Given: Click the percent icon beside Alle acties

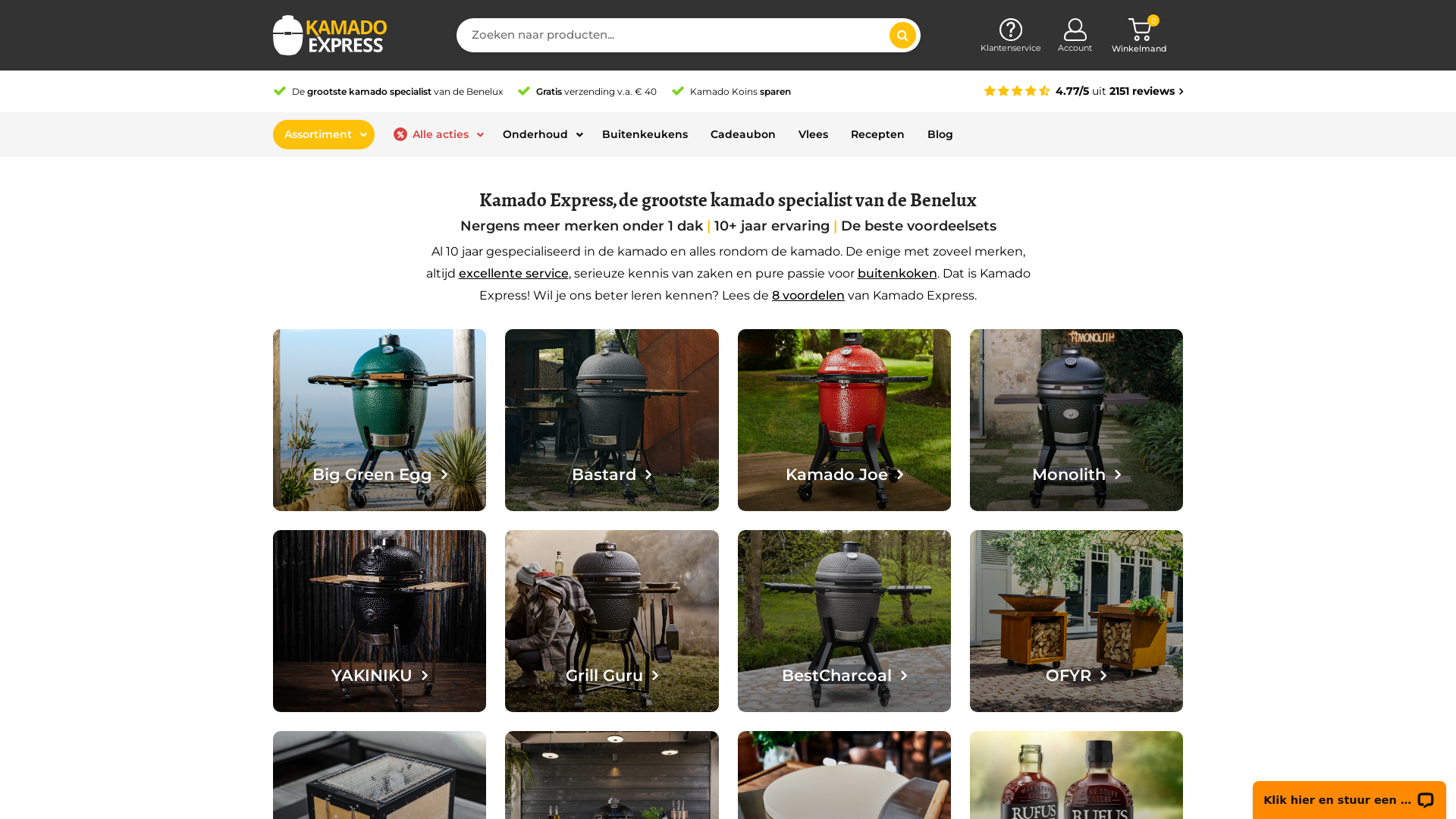Looking at the screenshot, I should (400, 134).
